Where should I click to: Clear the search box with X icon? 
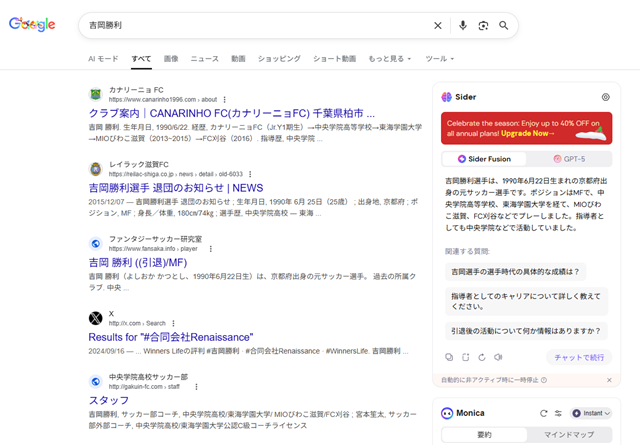437,25
